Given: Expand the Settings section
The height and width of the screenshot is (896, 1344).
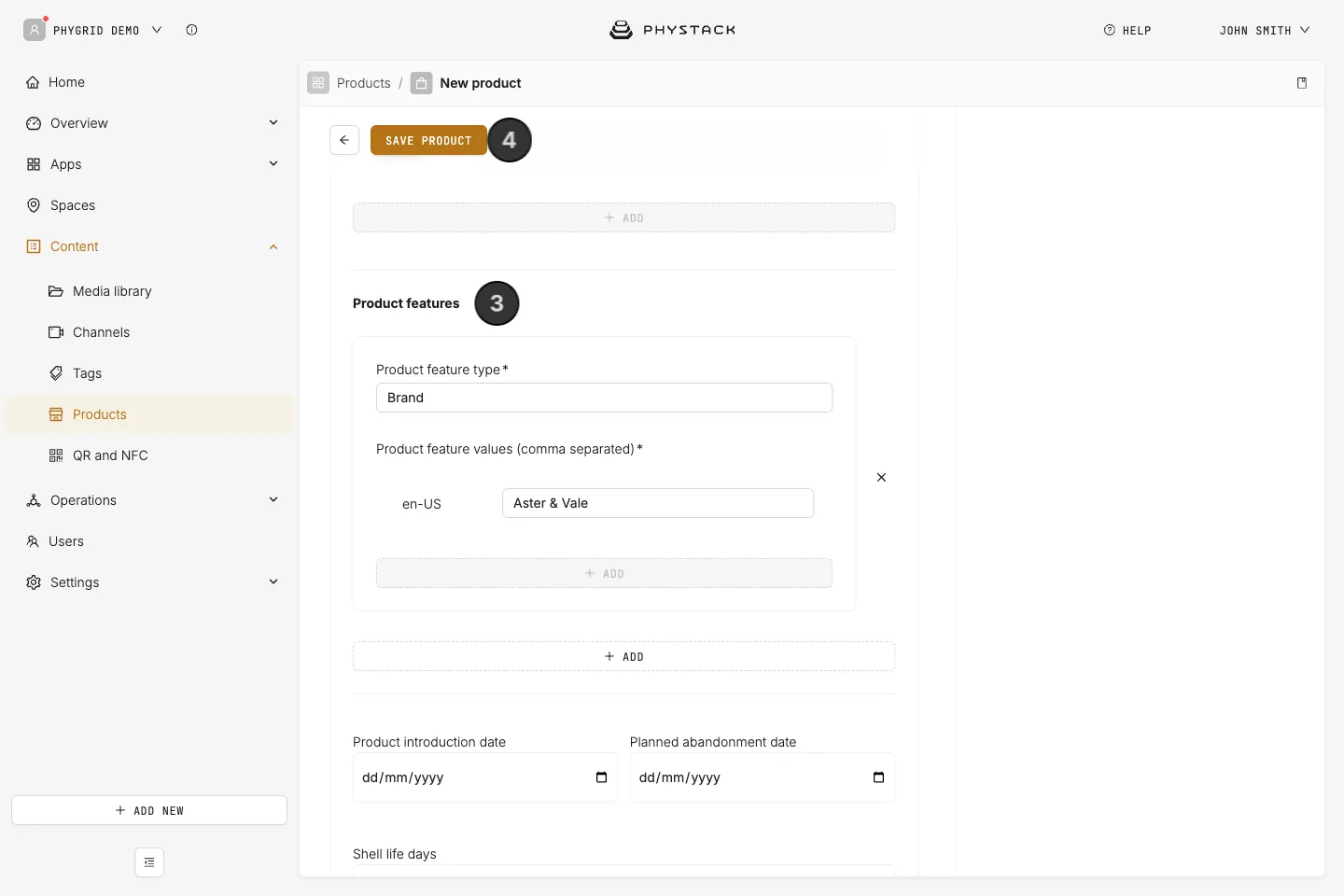Looking at the screenshot, I should (x=273, y=581).
